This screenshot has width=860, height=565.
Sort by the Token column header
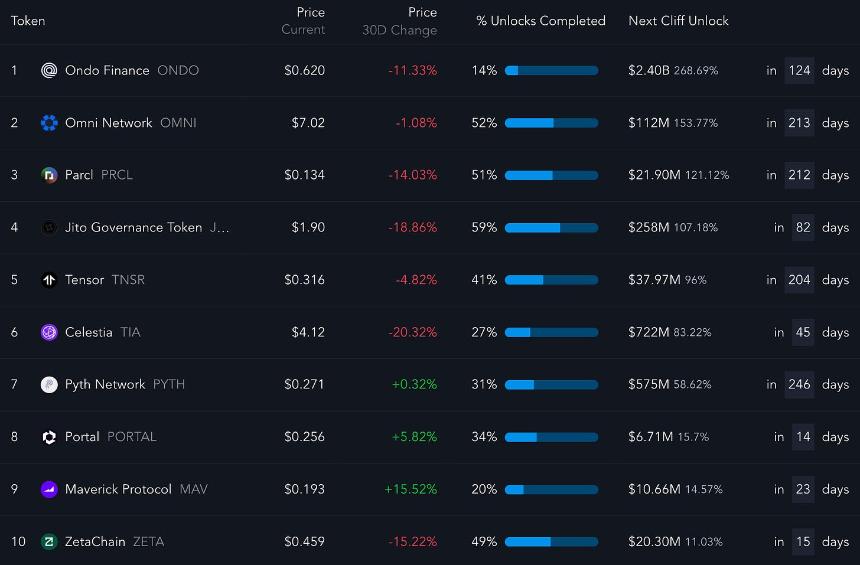click(28, 21)
